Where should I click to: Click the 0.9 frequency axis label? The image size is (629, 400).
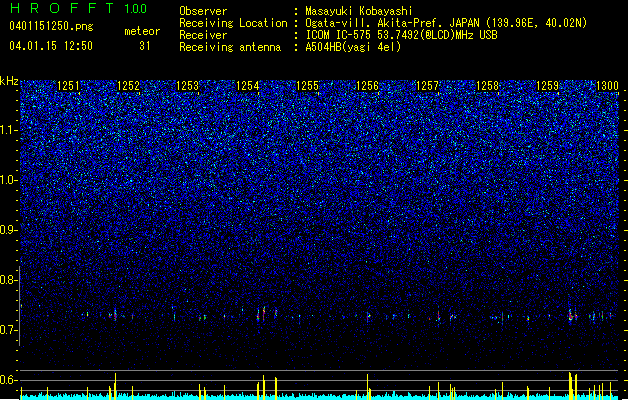pos(9,230)
